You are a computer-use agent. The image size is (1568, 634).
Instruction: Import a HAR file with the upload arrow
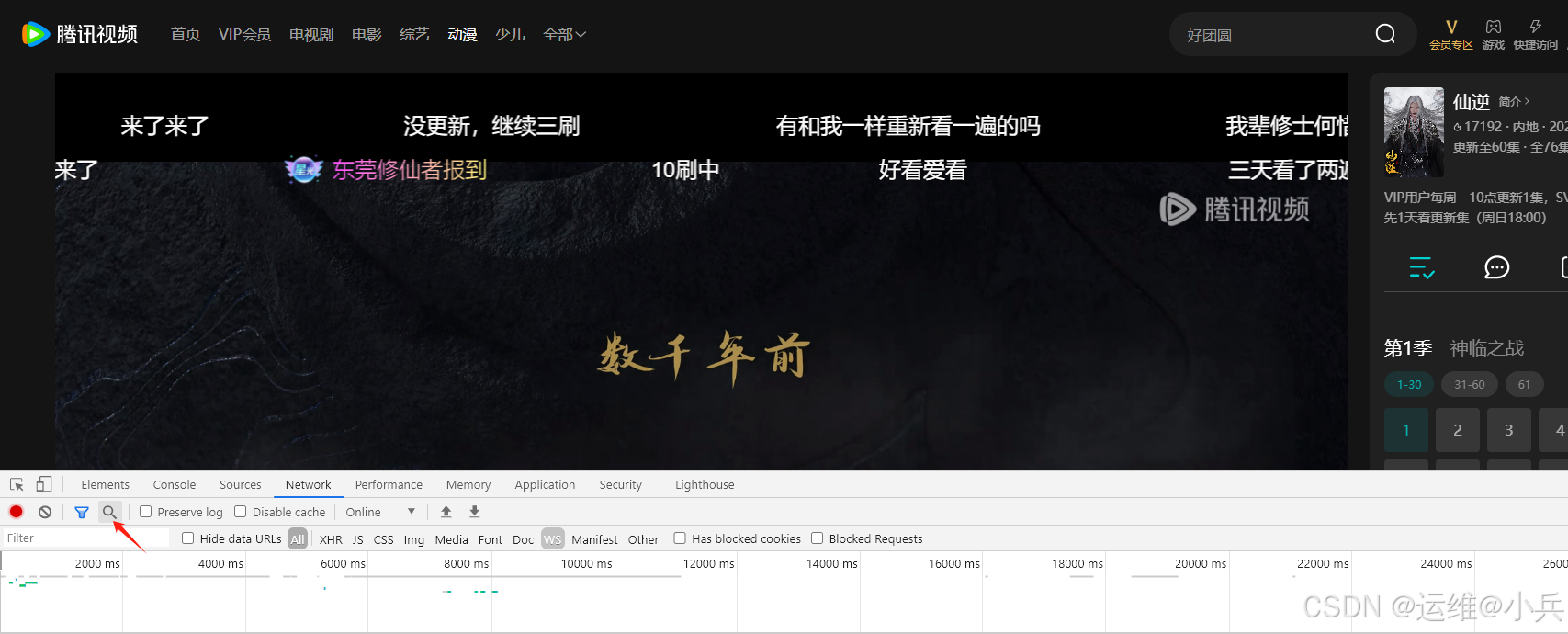pyautogui.click(x=446, y=512)
